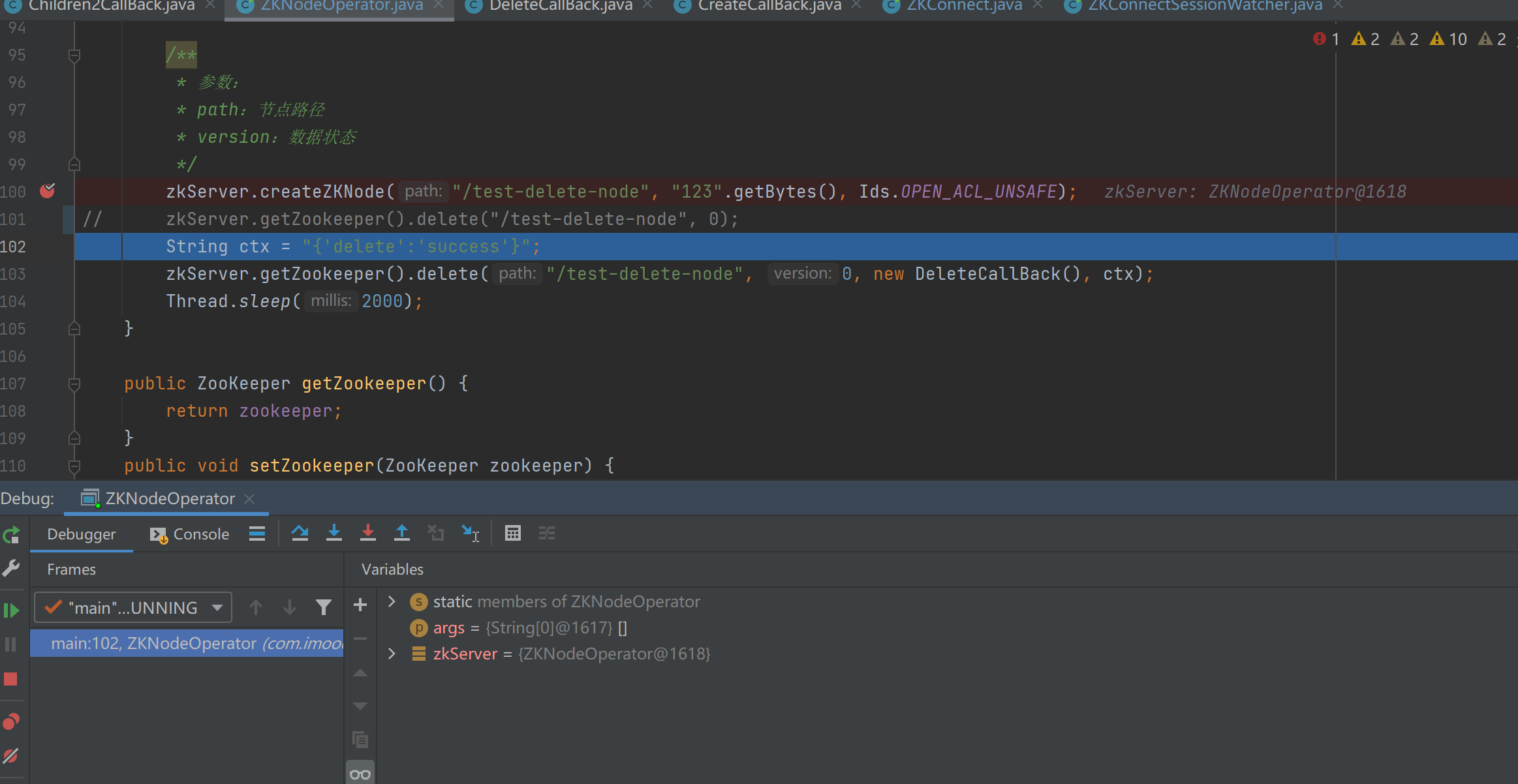Close the ZKNodeOperator.java editor tab
The height and width of the screenshot is (784, 1518).
tap(439, 5)
